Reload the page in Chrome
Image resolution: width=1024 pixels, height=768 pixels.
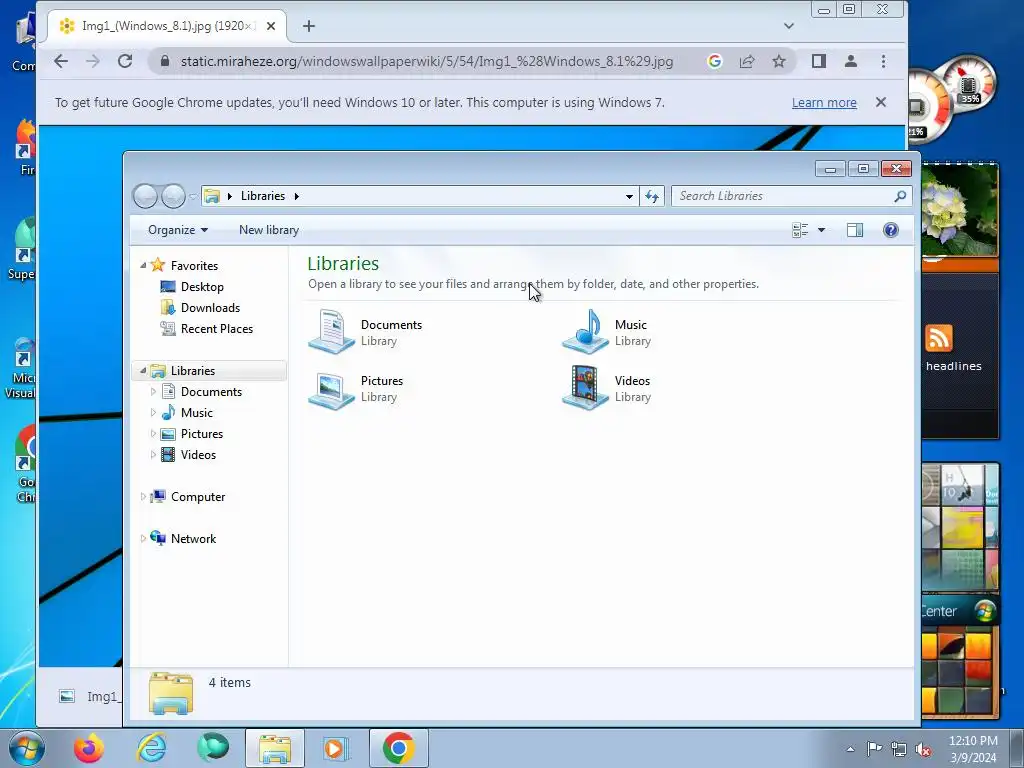125,61
